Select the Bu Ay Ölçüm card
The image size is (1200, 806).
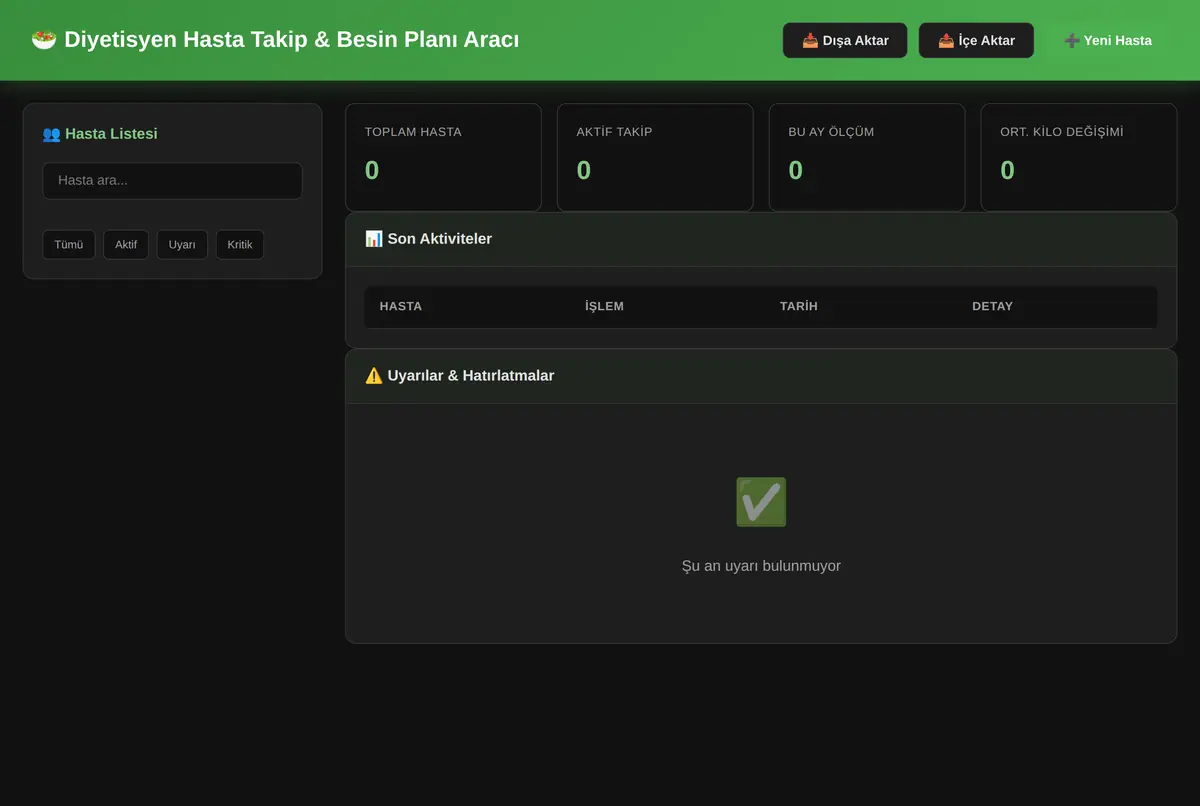click(867, 157)
